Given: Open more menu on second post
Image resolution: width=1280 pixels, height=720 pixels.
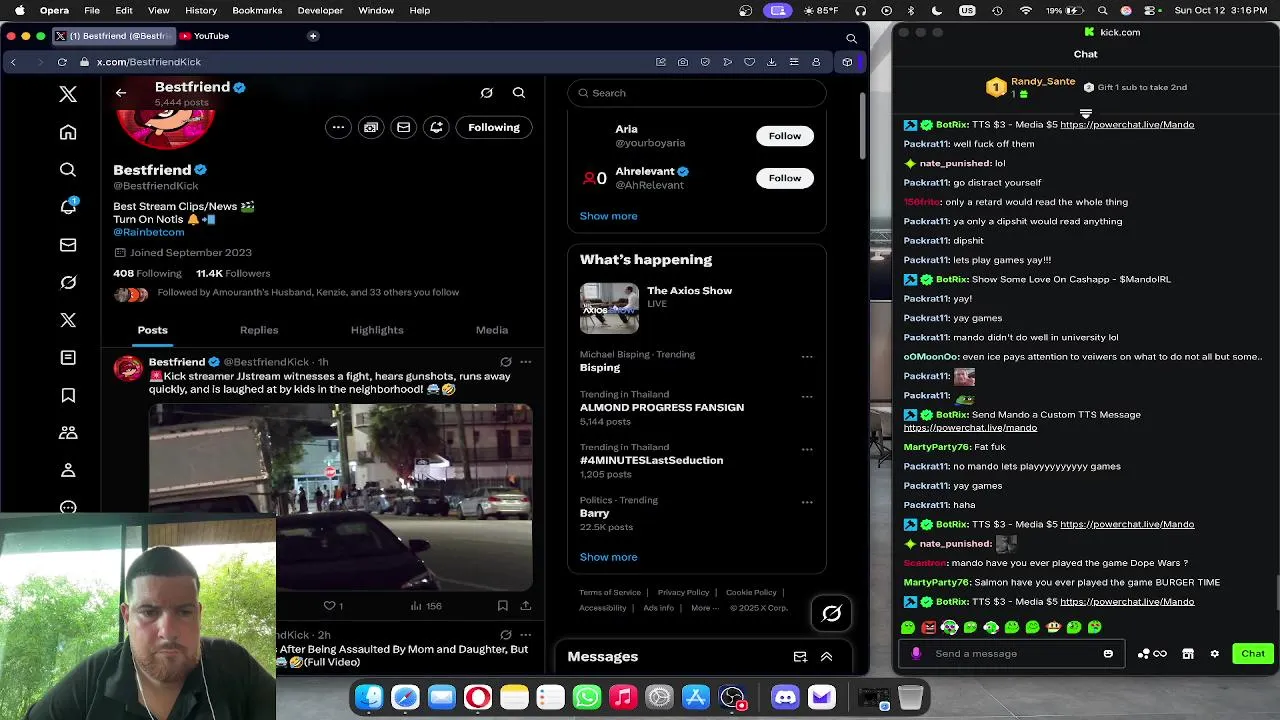Looking at the screenshot, I should pos(526,635).
